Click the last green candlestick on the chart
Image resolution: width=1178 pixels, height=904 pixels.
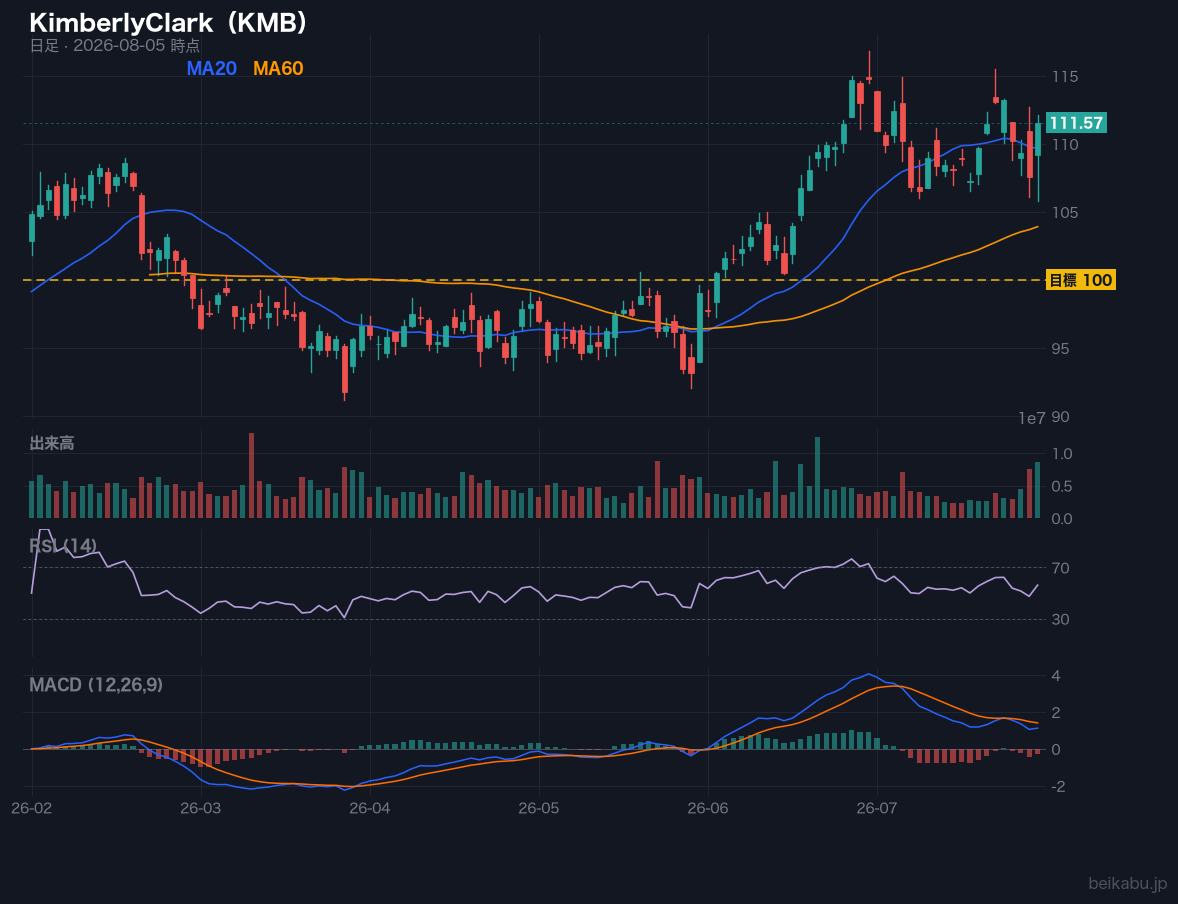(x=1038, y=141)
